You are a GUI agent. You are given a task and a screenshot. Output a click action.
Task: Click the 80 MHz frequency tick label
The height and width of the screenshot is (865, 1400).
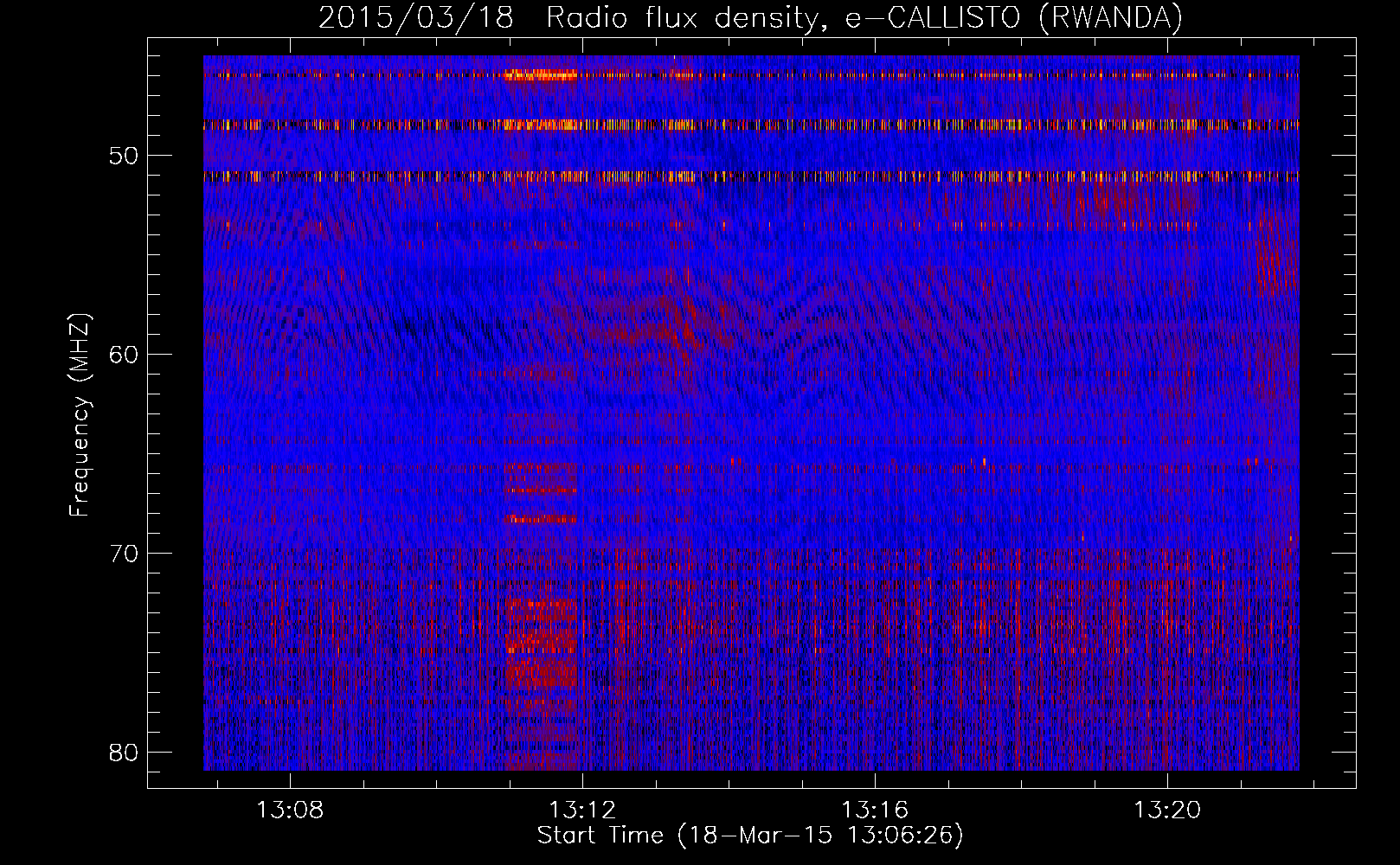[124, 753]
